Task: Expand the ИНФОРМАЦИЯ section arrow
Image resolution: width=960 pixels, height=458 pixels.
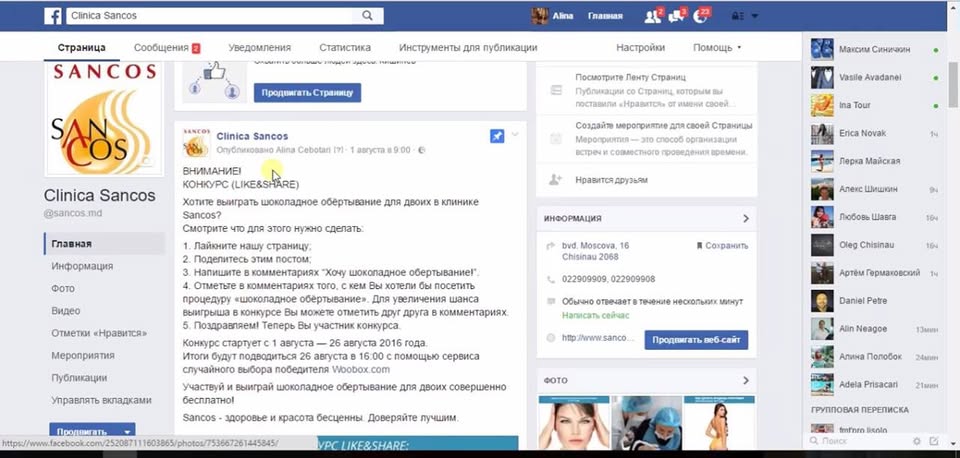Action: pos(746,219)
